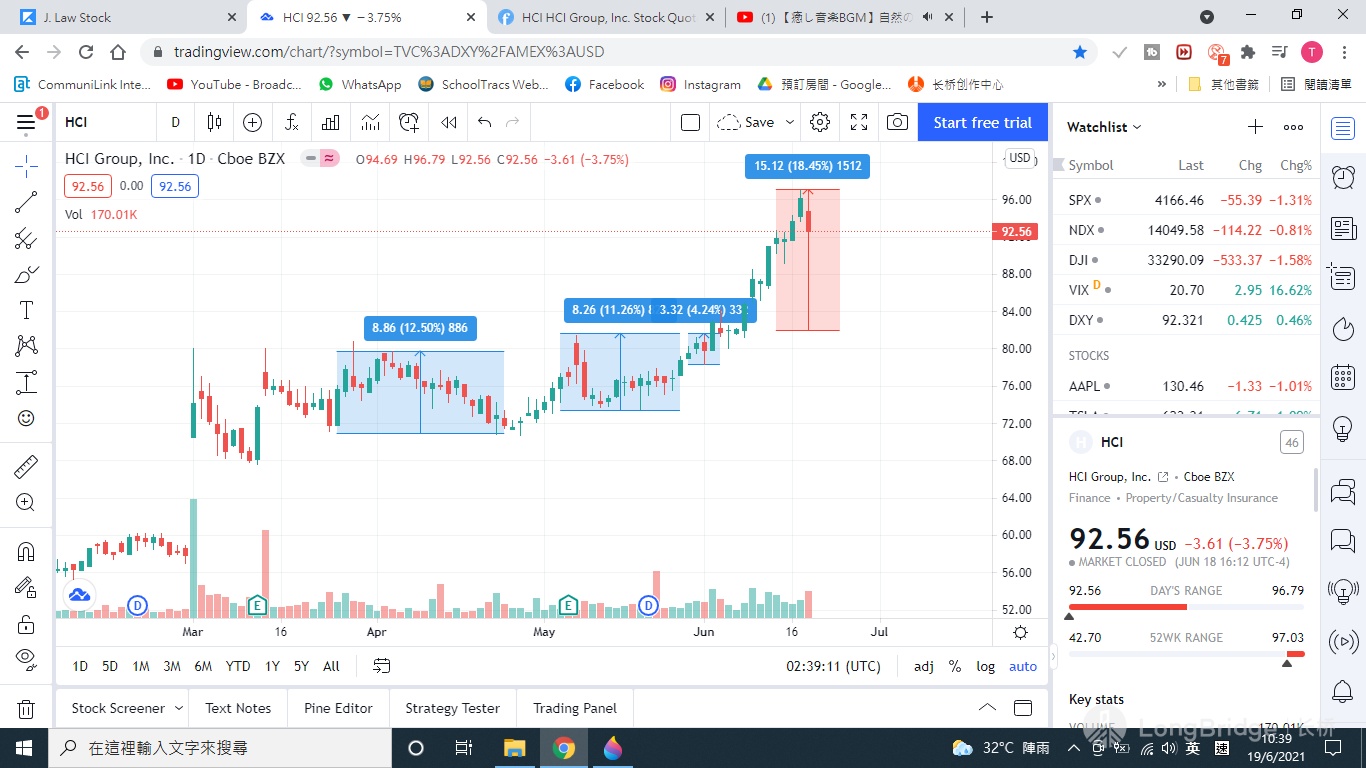Image resolution: width=1366 pixels, height=768 pixels.
Task: Select the trend line drawing tool
Action: pos(26,202)
